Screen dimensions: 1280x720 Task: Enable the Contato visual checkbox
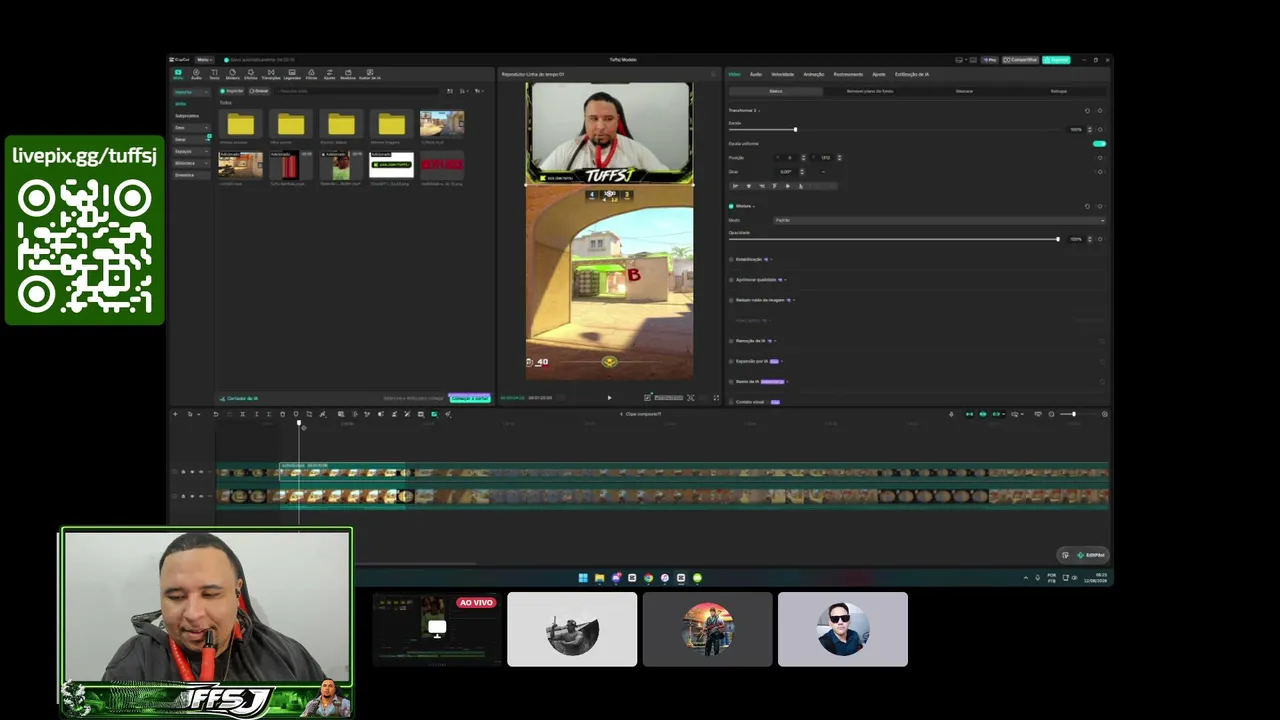731,402
